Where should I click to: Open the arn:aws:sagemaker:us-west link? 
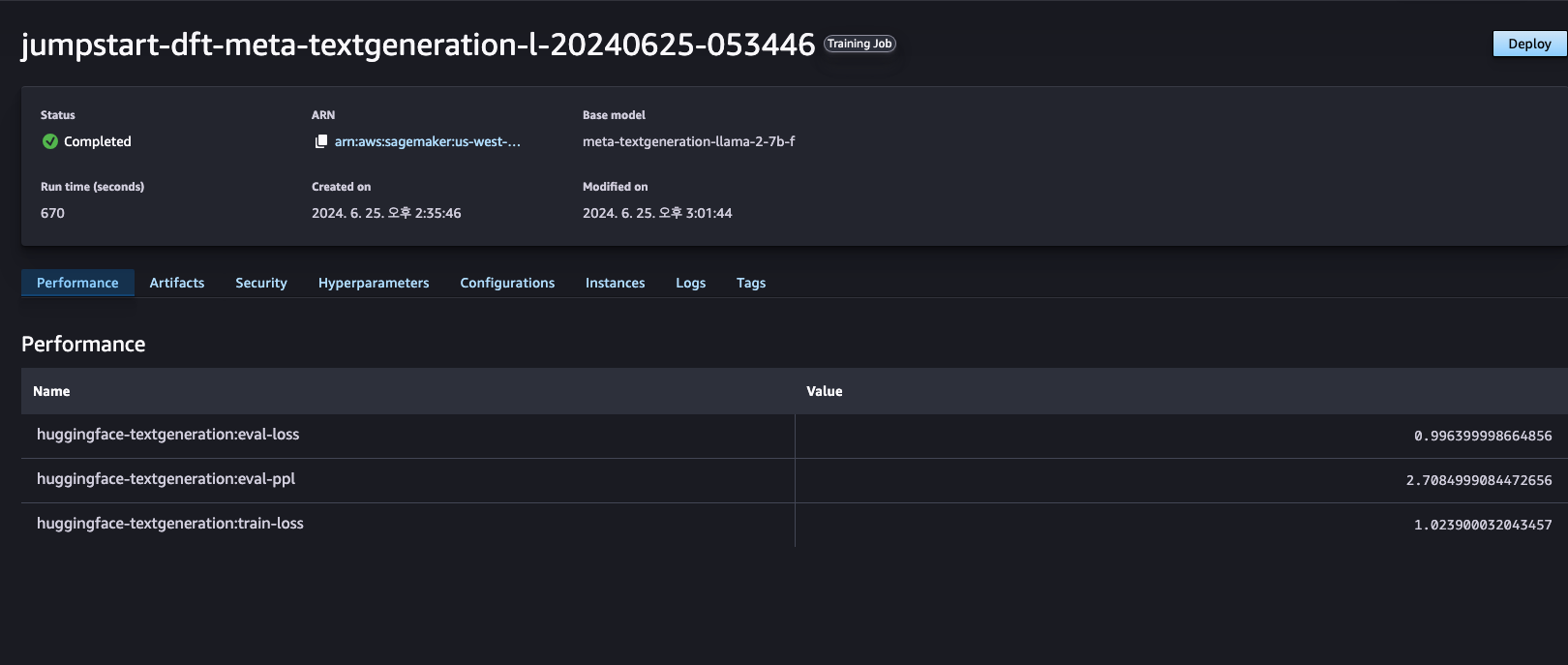point(428,141)
